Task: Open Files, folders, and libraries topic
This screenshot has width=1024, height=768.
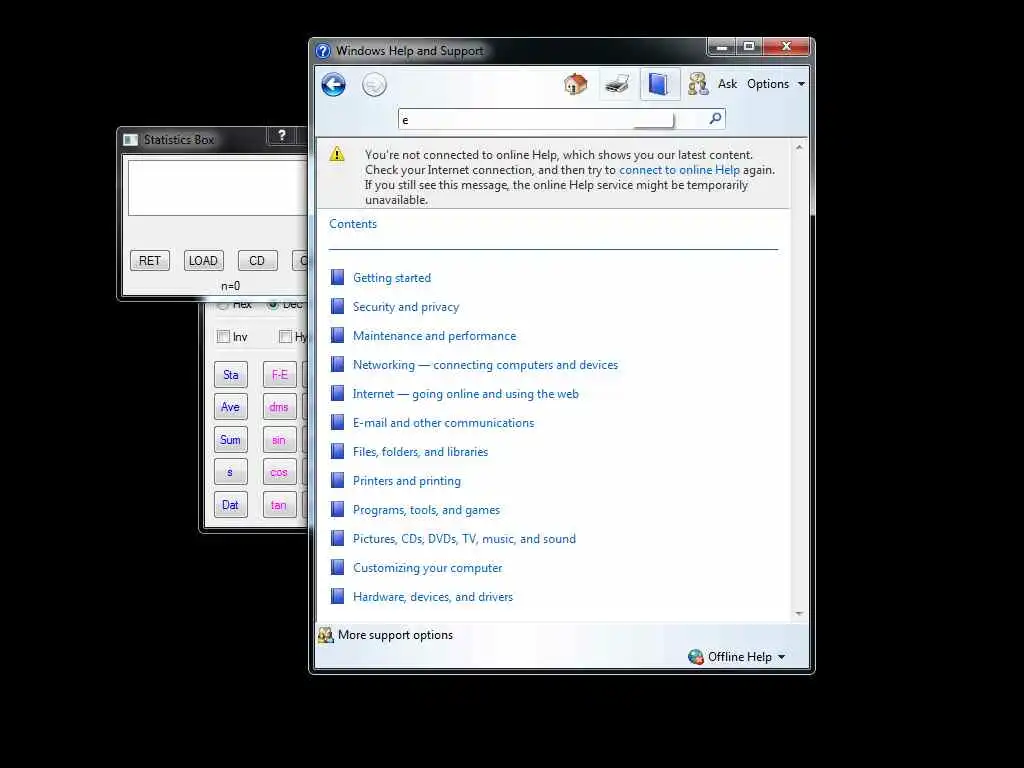Action: [421, 452]
